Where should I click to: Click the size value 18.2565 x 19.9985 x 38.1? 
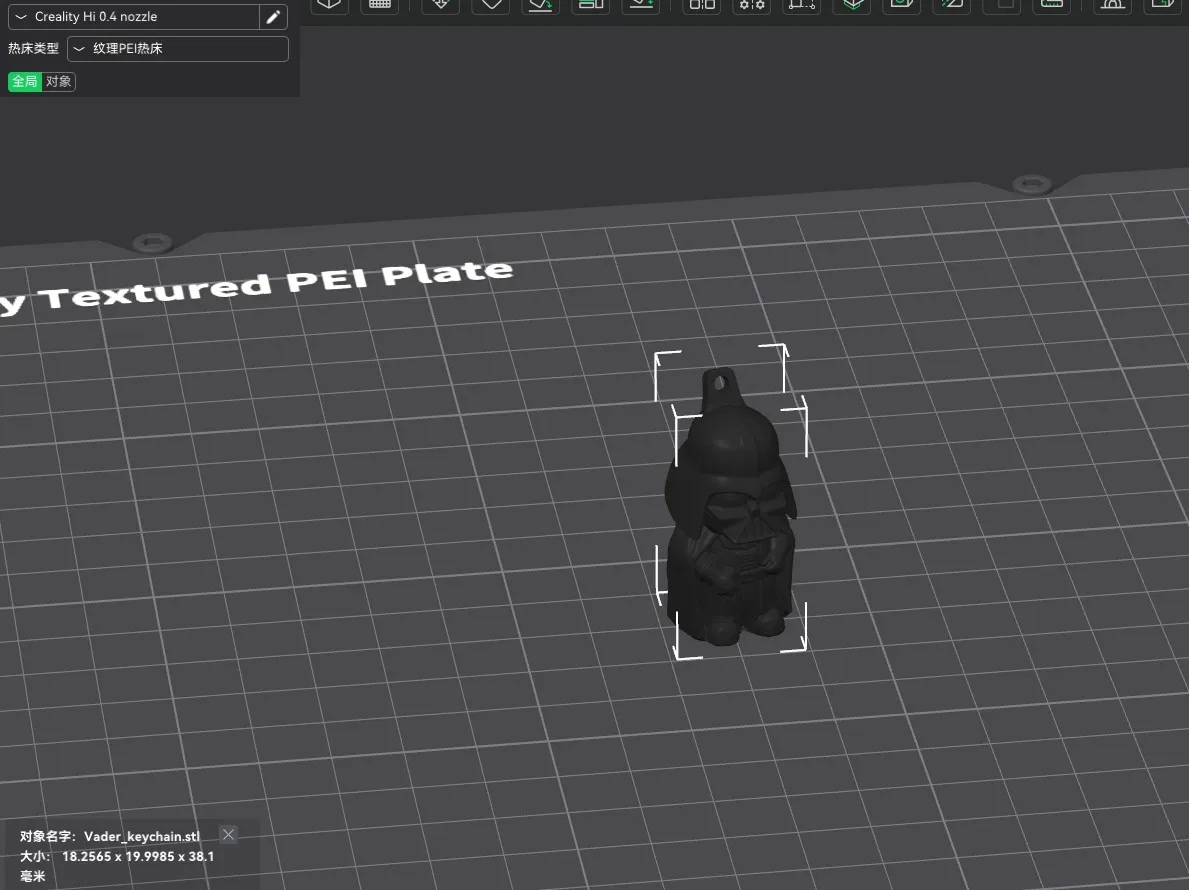click(x=138, y=856)
